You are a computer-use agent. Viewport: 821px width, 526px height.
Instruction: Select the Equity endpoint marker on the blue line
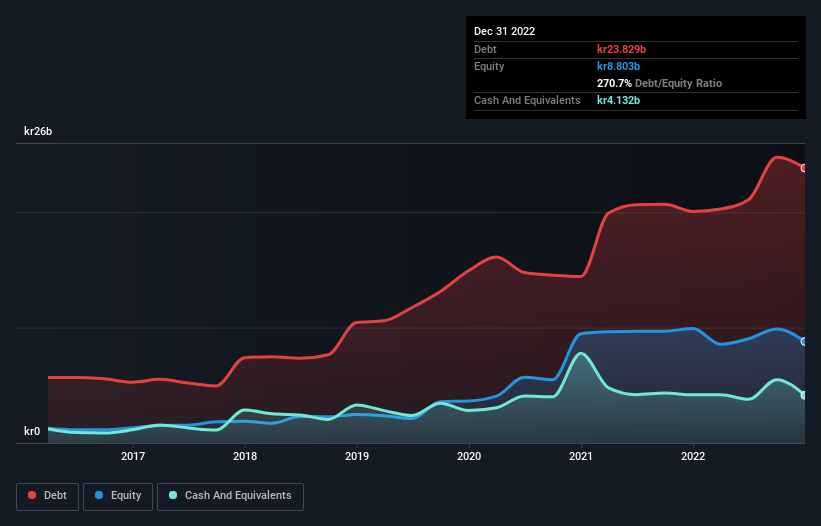pos(804,342)
